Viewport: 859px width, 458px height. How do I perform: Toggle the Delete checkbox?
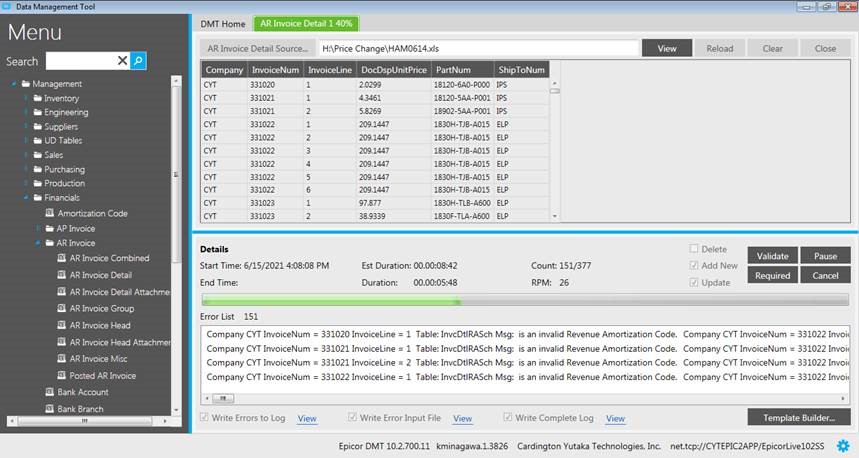click(x=694, y=249)
